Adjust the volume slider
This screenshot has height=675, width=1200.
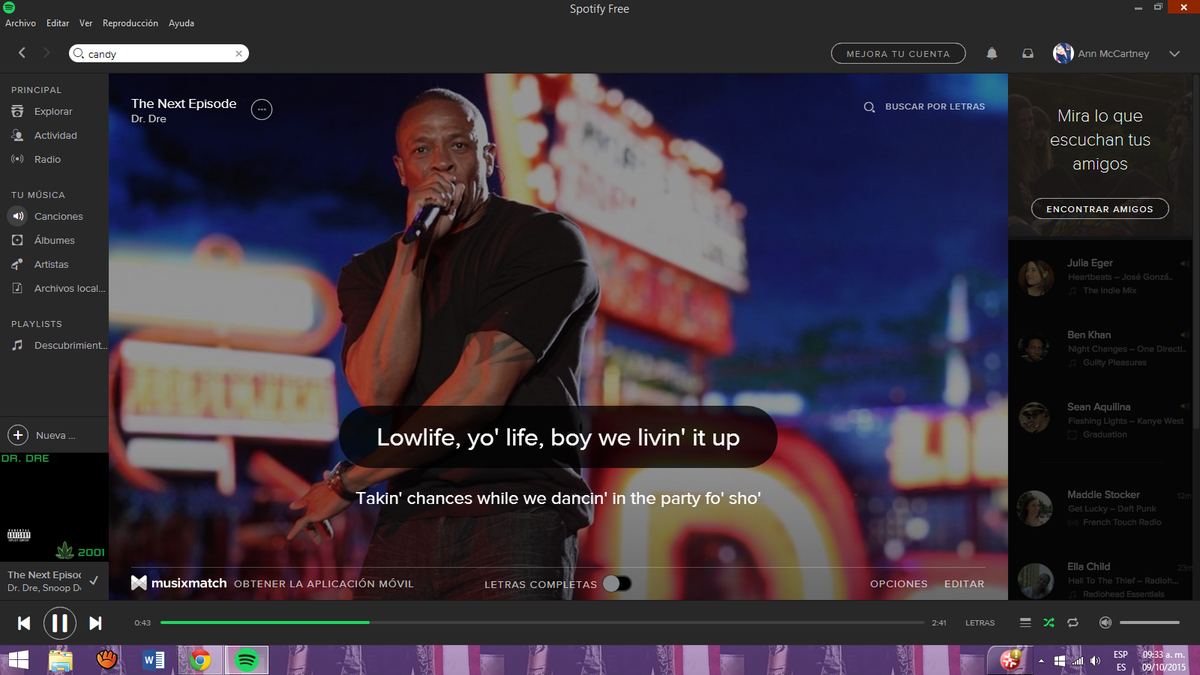point(1150,623)
